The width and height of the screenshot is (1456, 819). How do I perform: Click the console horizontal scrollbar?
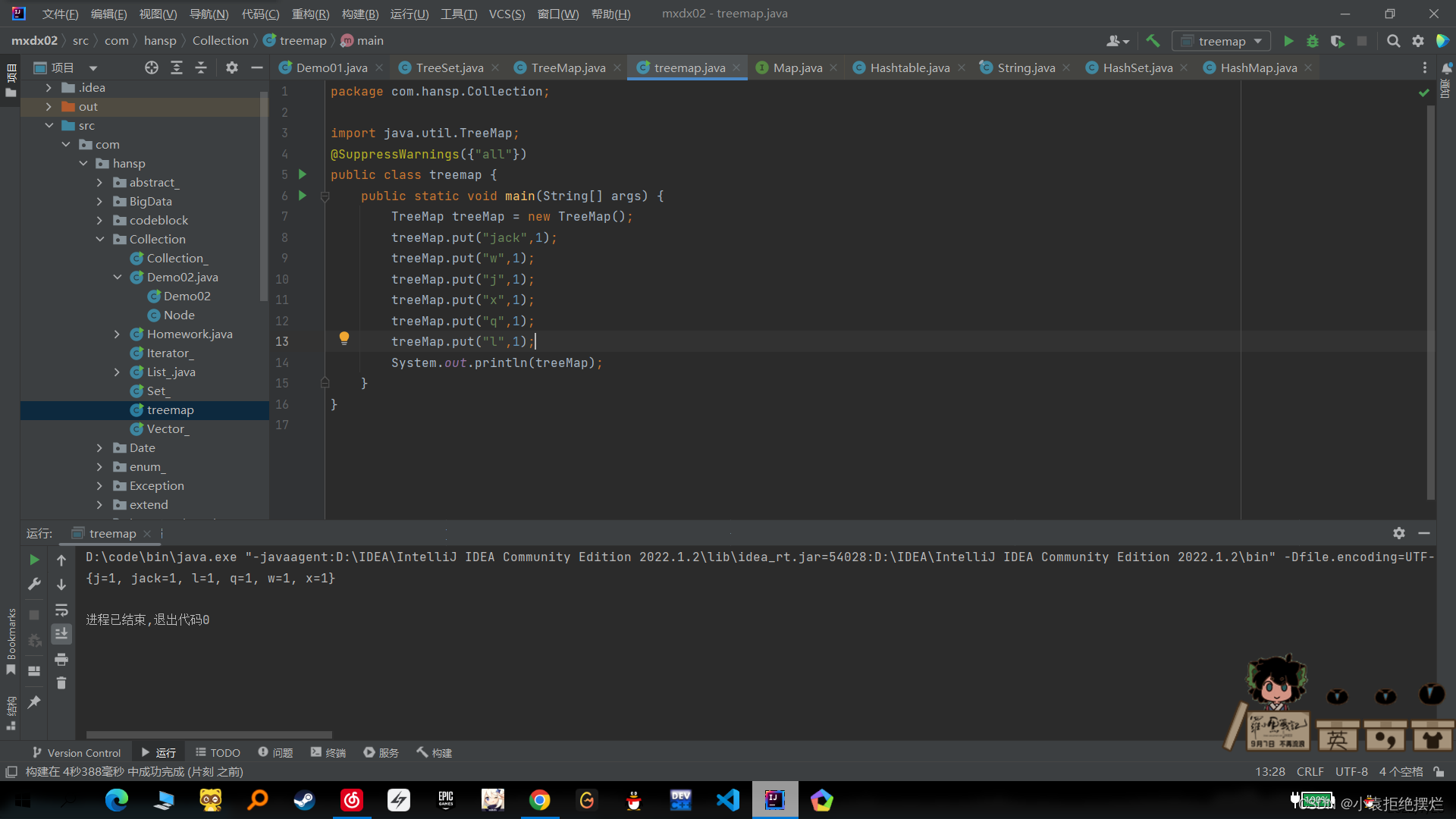209,734
